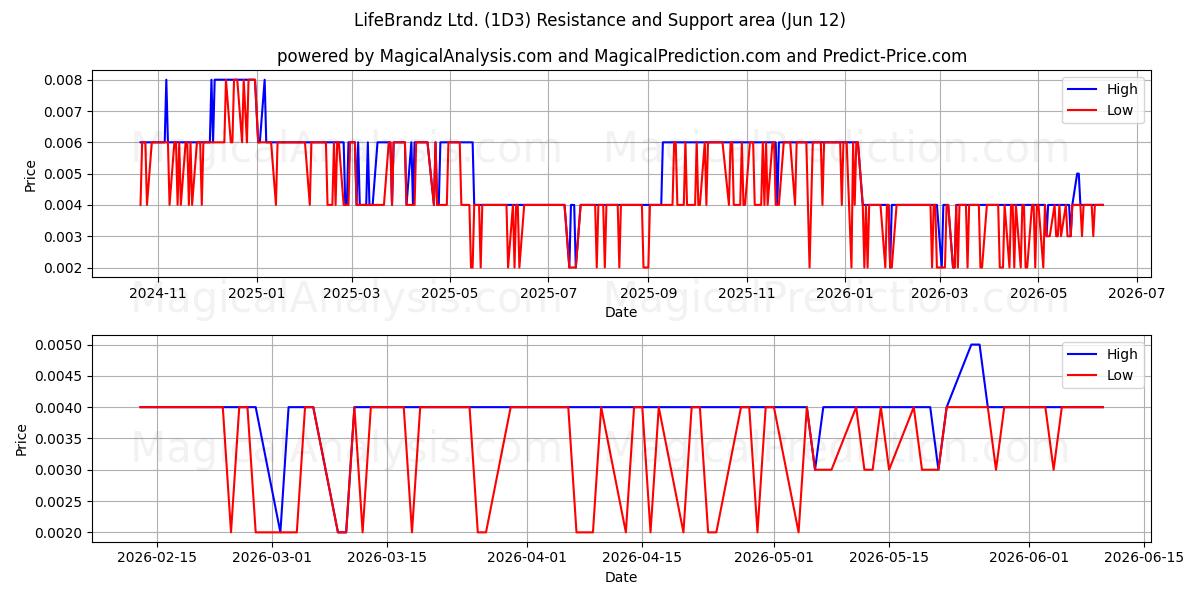
Task: Click the '0.0035' price tick on bottom chart
Action: (x=60, y=439)
